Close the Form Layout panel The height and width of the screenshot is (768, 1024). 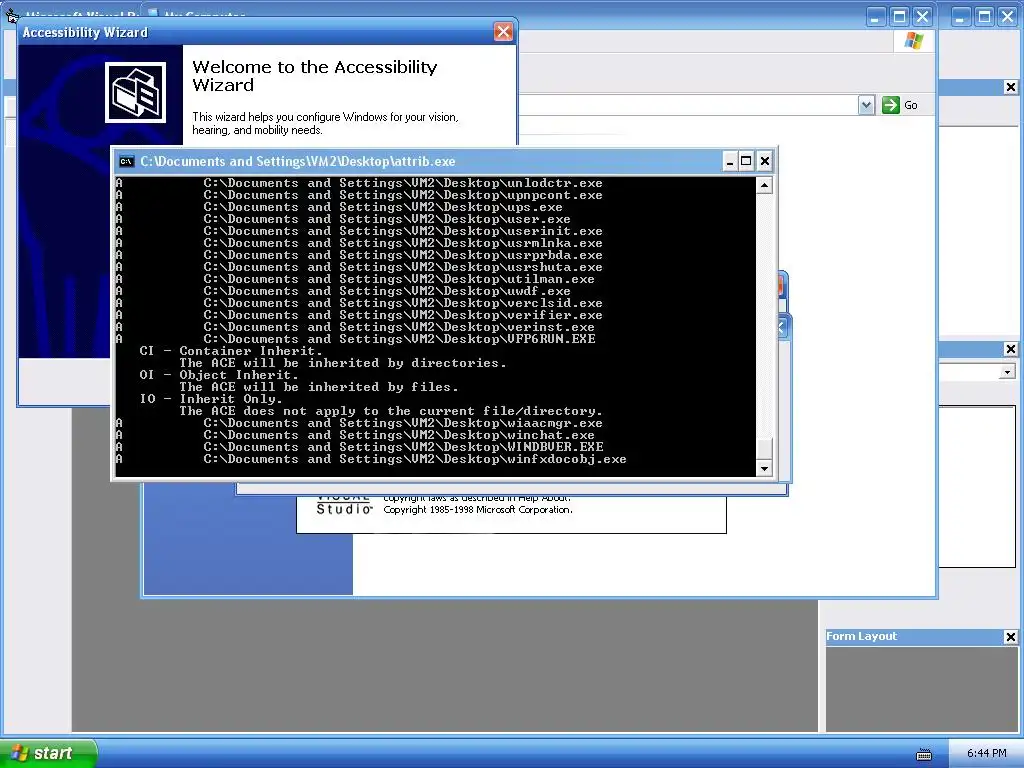click(1010, 637)
